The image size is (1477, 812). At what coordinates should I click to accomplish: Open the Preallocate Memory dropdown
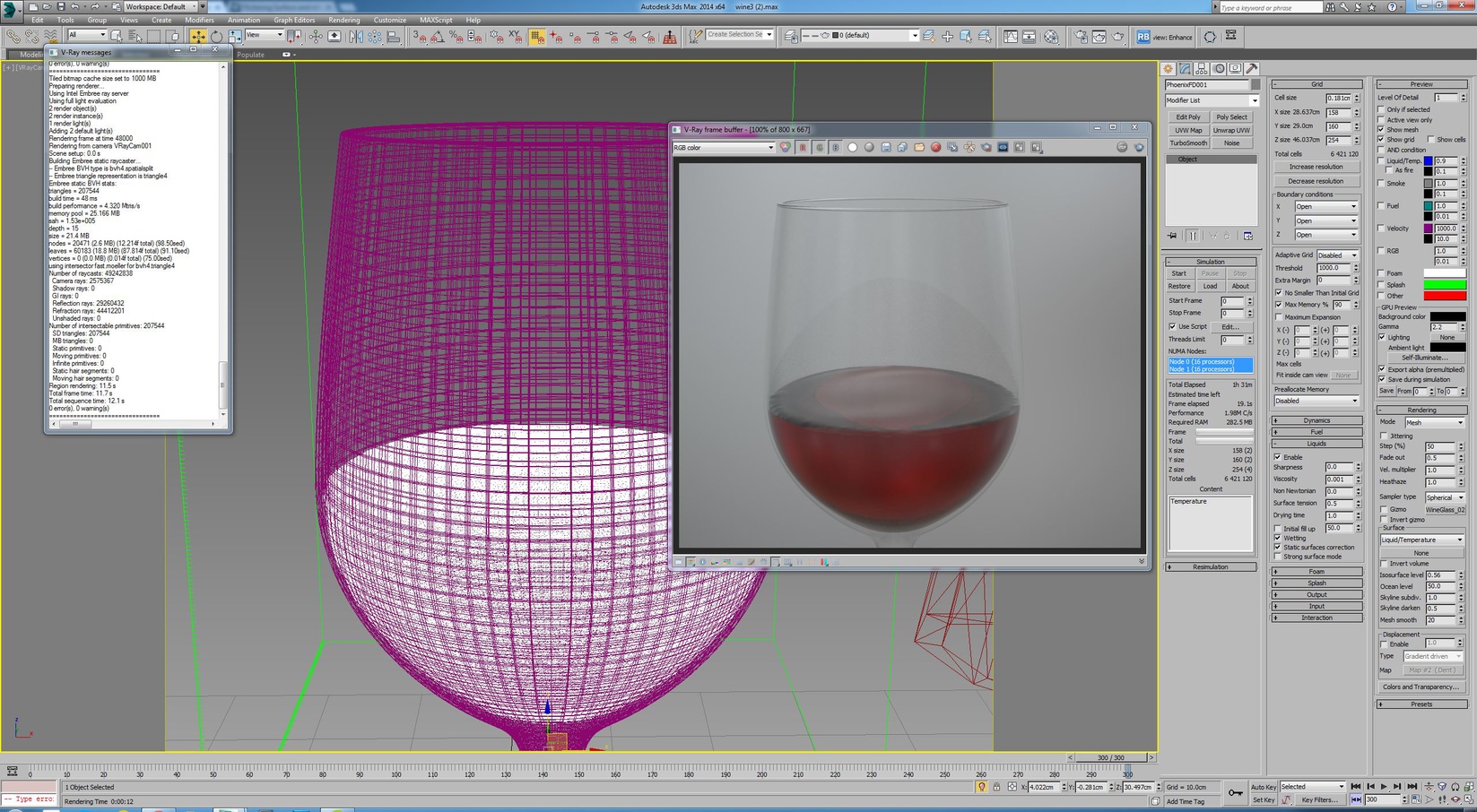click(1316, 402)
